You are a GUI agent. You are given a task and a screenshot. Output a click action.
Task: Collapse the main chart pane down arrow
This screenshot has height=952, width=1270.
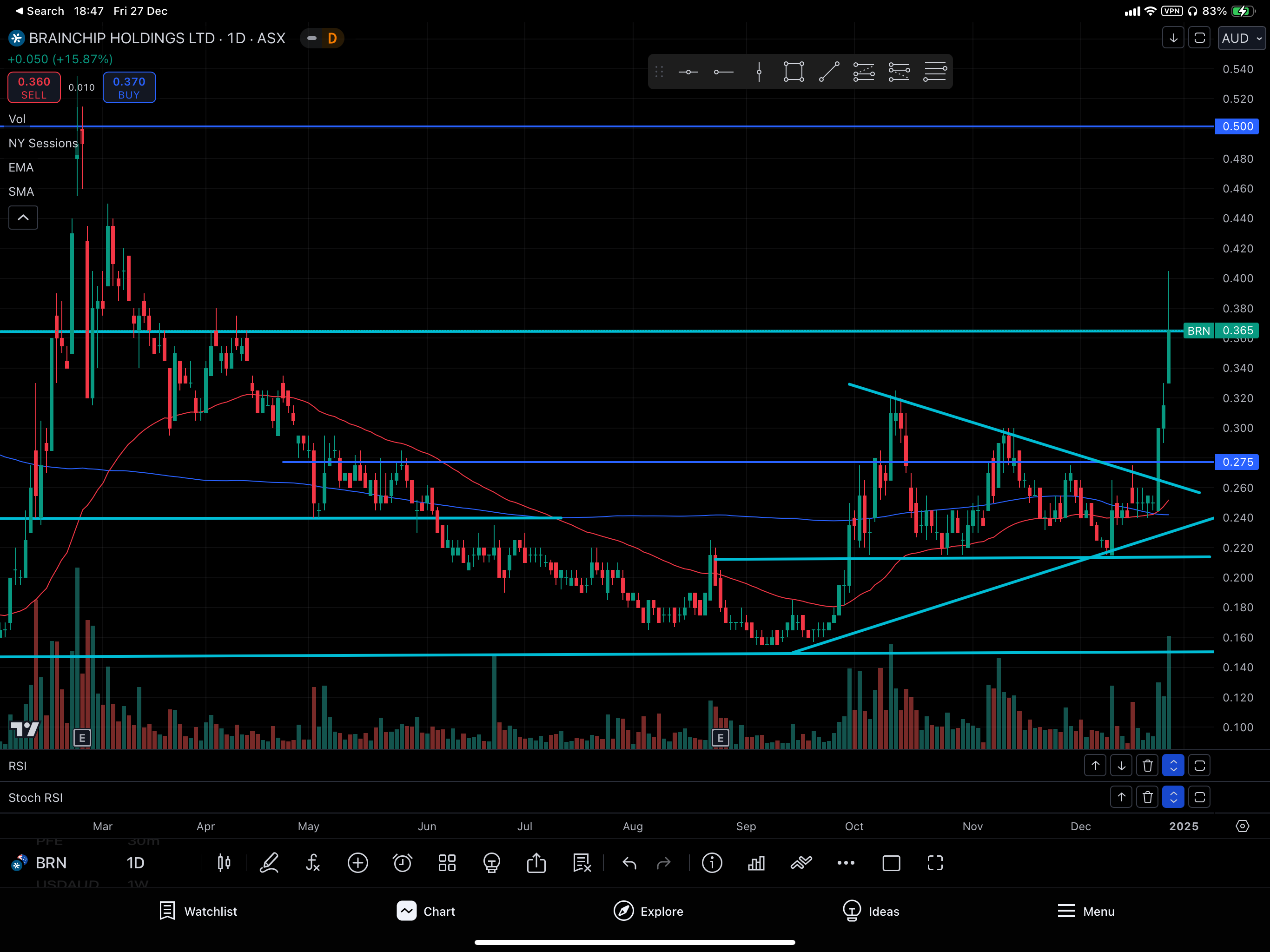[1174, 38]
